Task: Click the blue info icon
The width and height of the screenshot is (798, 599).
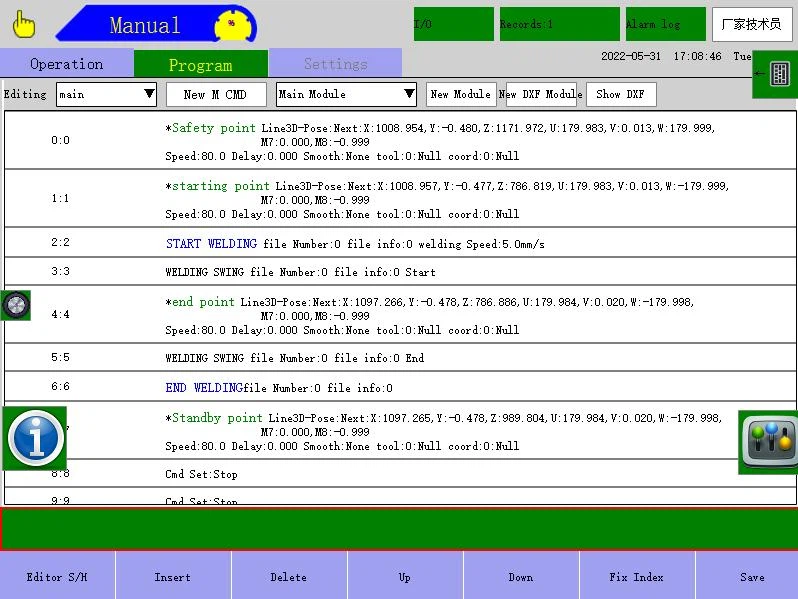Action: (x=35, y=438)
